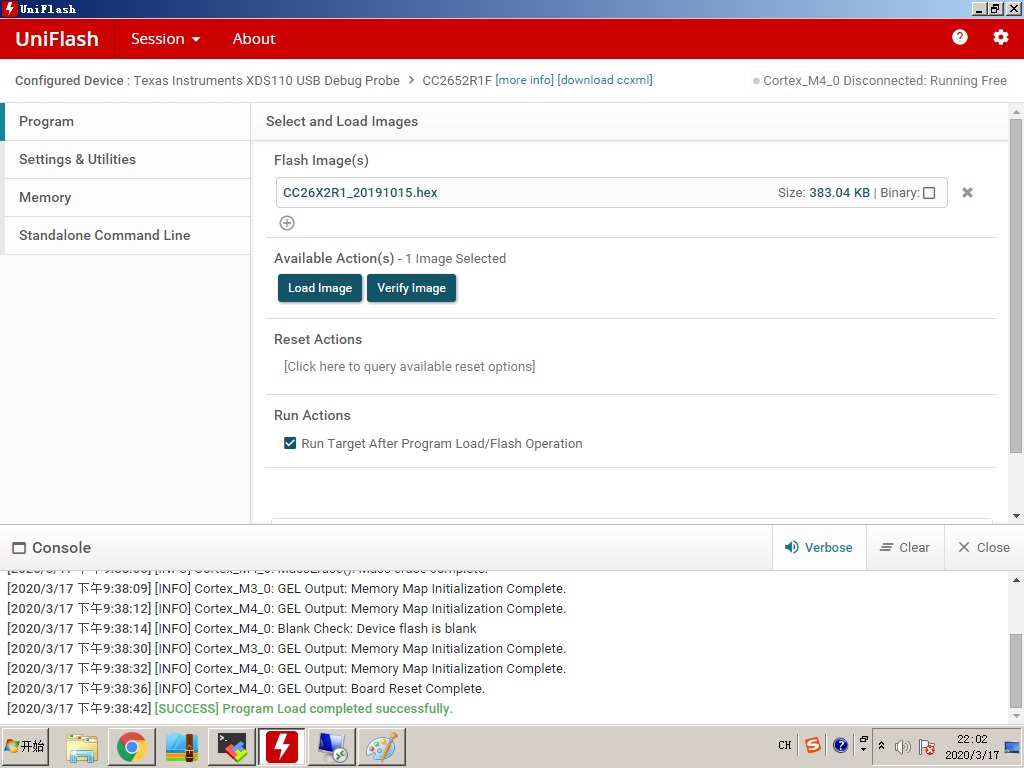This screenshot has height=768, width=1024.
Task: Toggle the Binary checkbox
Action: (929, 193)
